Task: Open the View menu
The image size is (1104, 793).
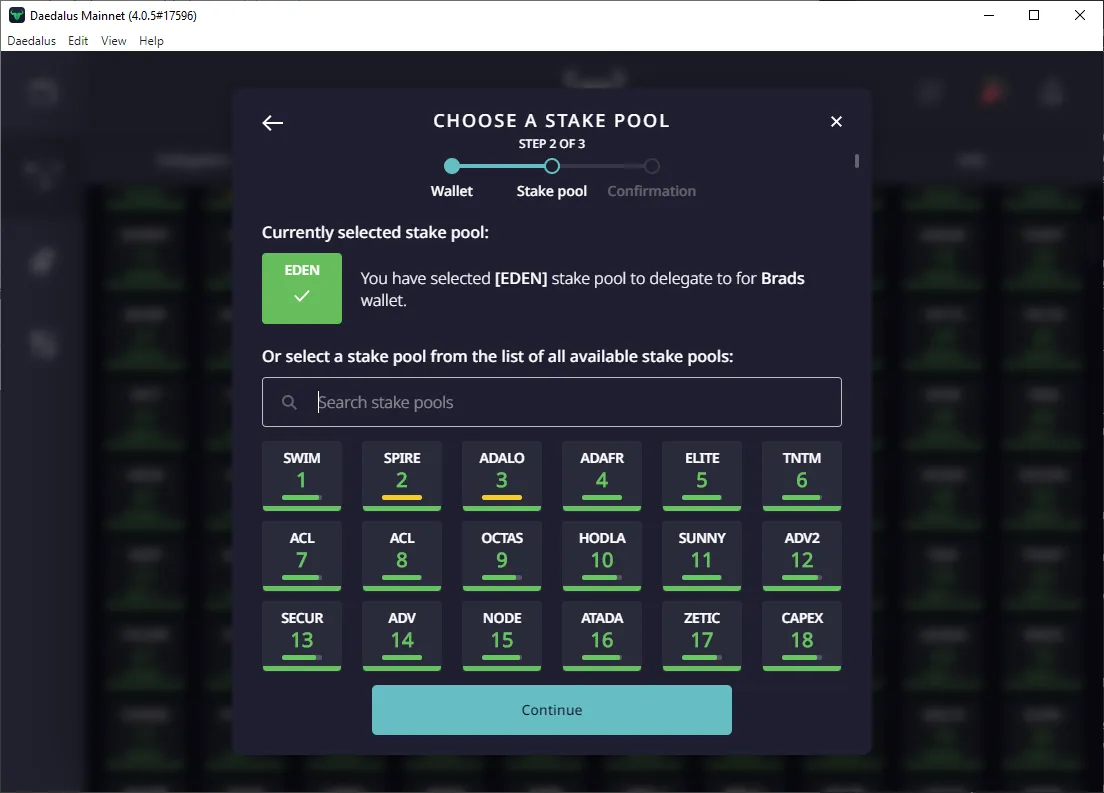Action: point(113,41)
